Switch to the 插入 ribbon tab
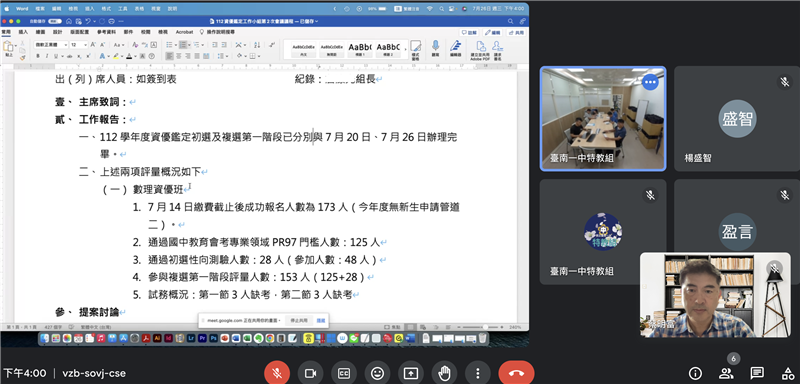800x384 pixels. click(23, 32)
